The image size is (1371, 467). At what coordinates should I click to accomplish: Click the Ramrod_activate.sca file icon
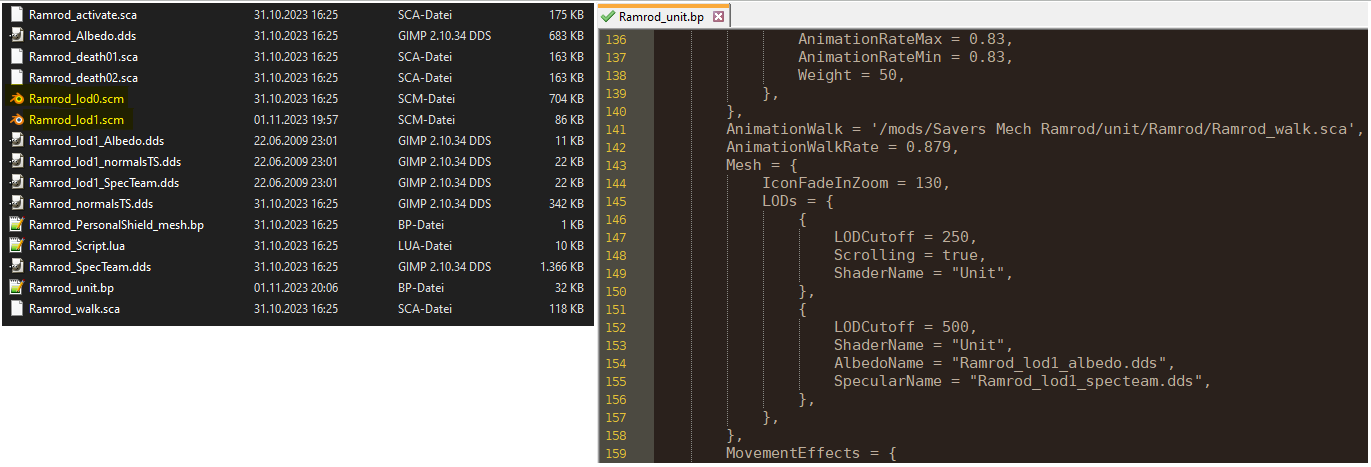pos(16,14)
